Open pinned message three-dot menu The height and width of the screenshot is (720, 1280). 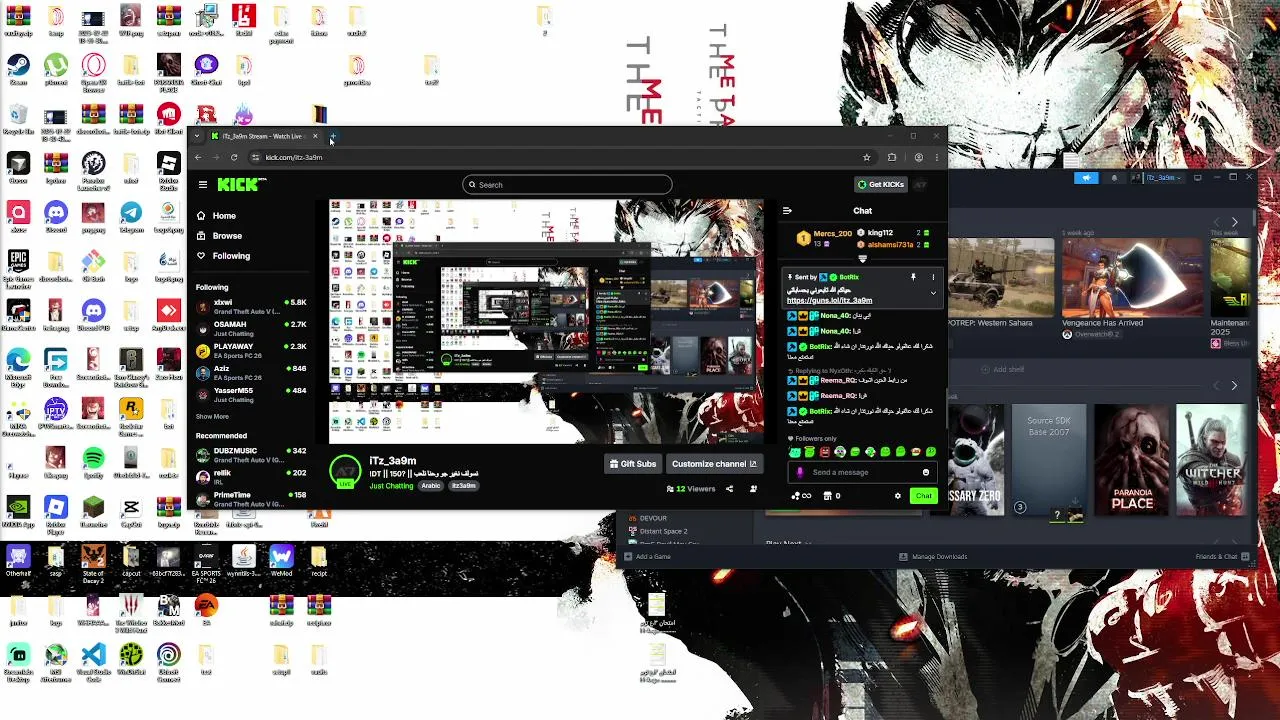tap(933, 277)
